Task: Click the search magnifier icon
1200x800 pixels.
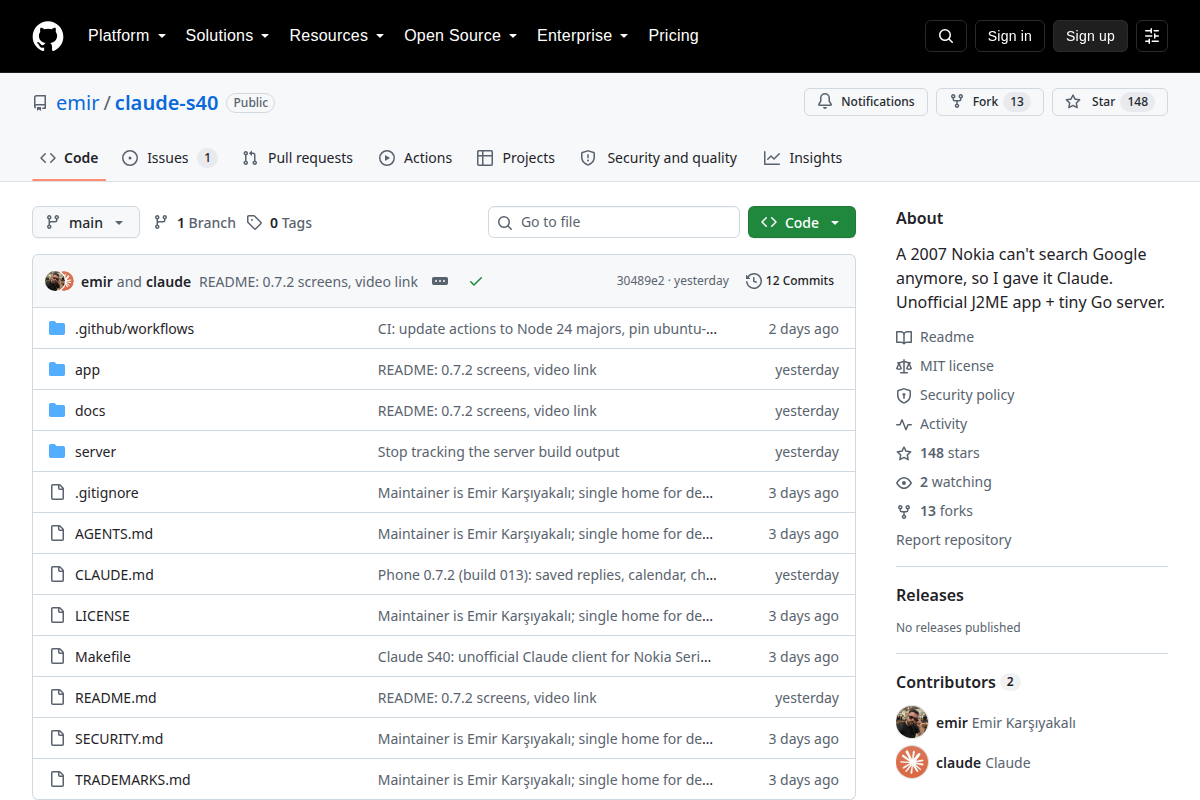Action: [x=946, y=36]
